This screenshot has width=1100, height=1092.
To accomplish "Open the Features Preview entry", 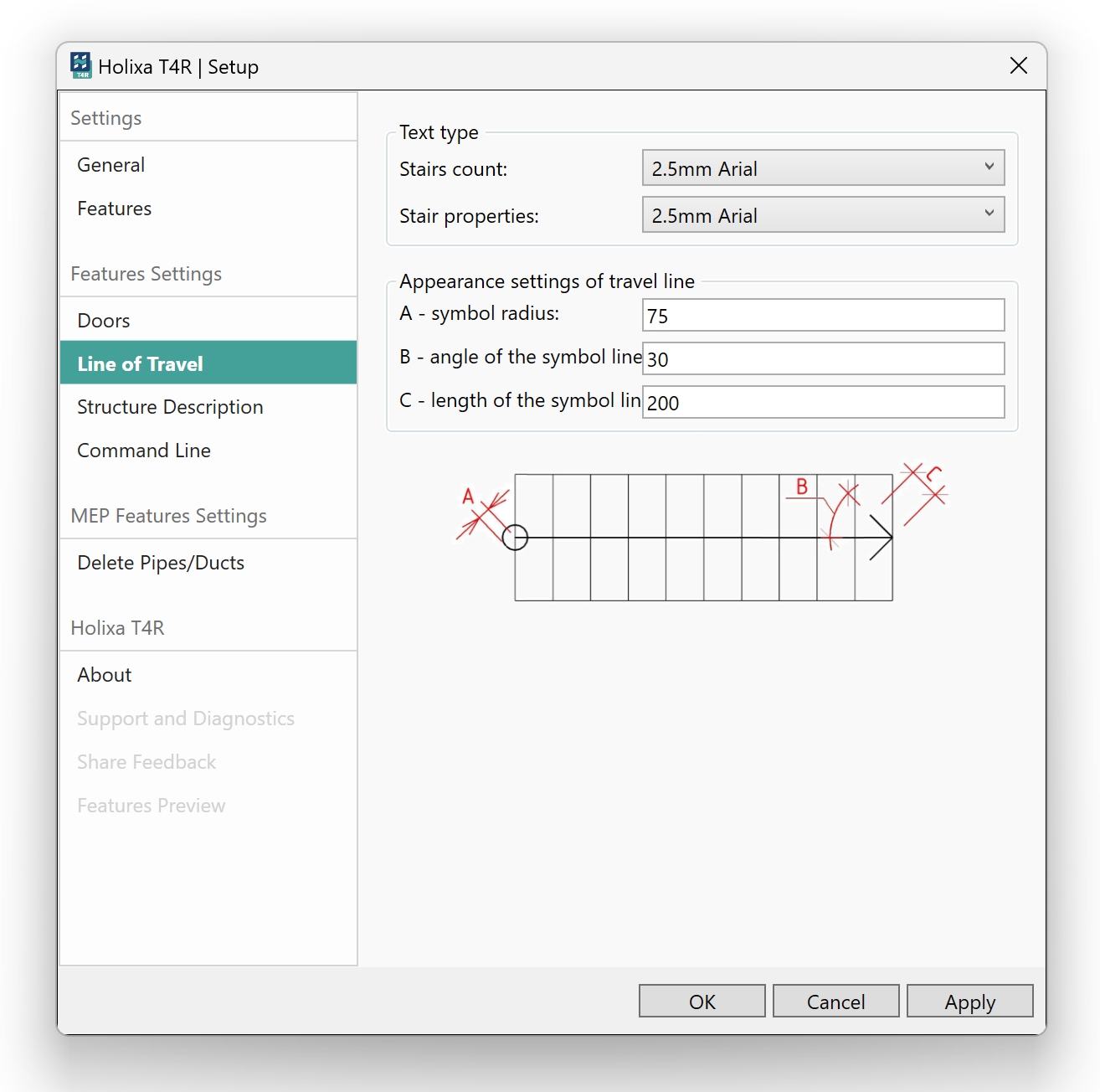I will point(152,806).
